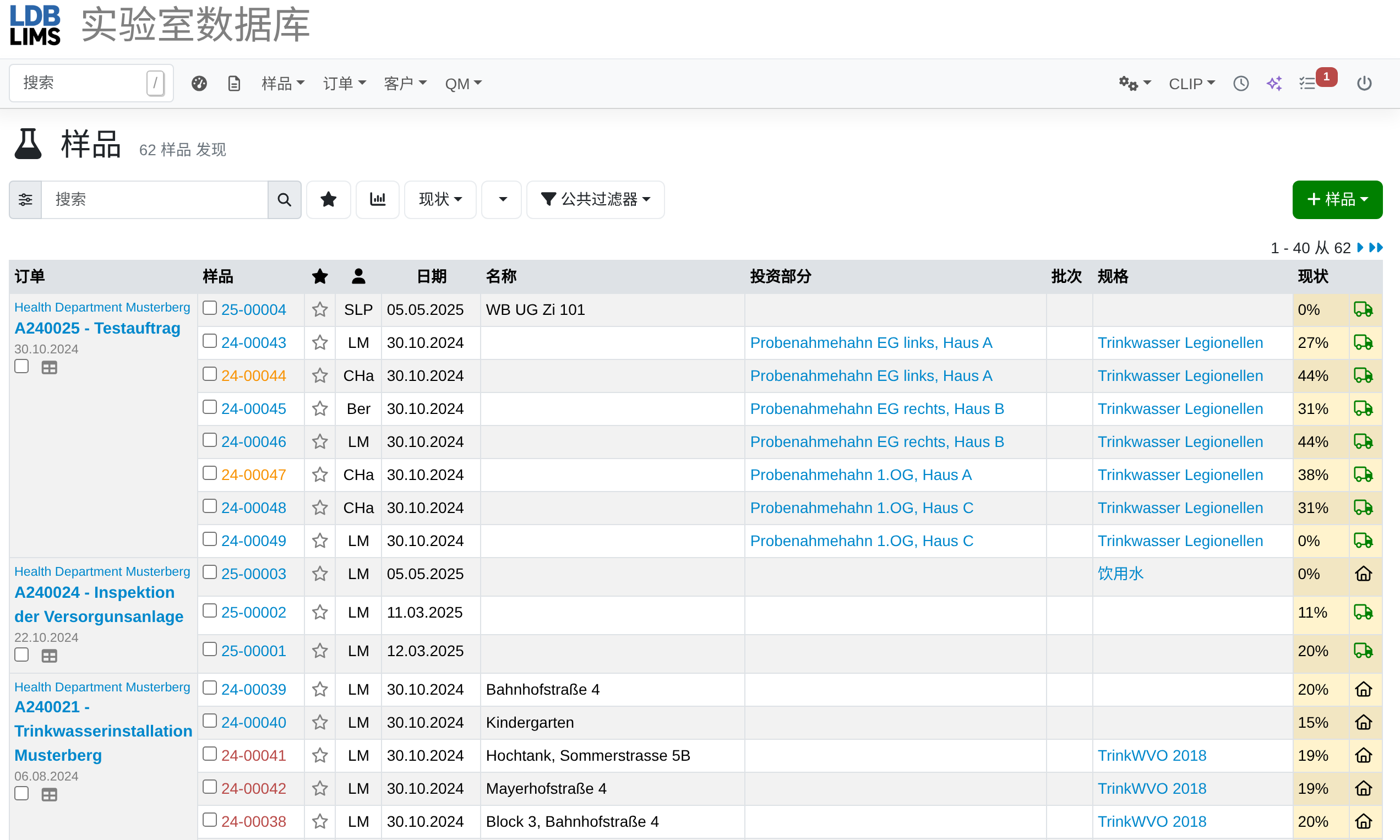Check the box for sample 24-00041
This screenshot has height=840, width=1400.
click(x=209, y=754)
